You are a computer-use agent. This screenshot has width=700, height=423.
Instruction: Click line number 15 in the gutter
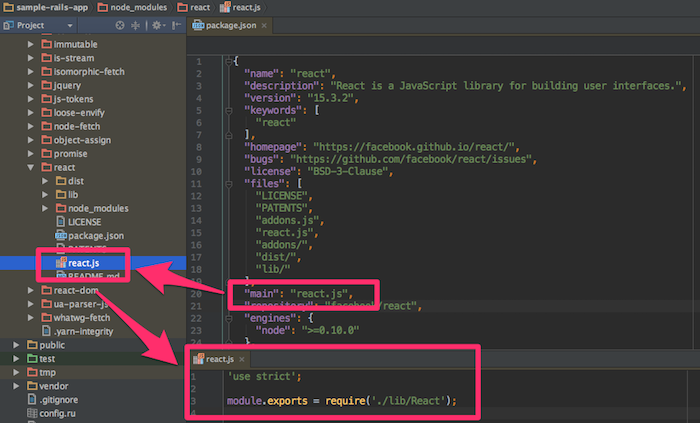coord(196,233)
